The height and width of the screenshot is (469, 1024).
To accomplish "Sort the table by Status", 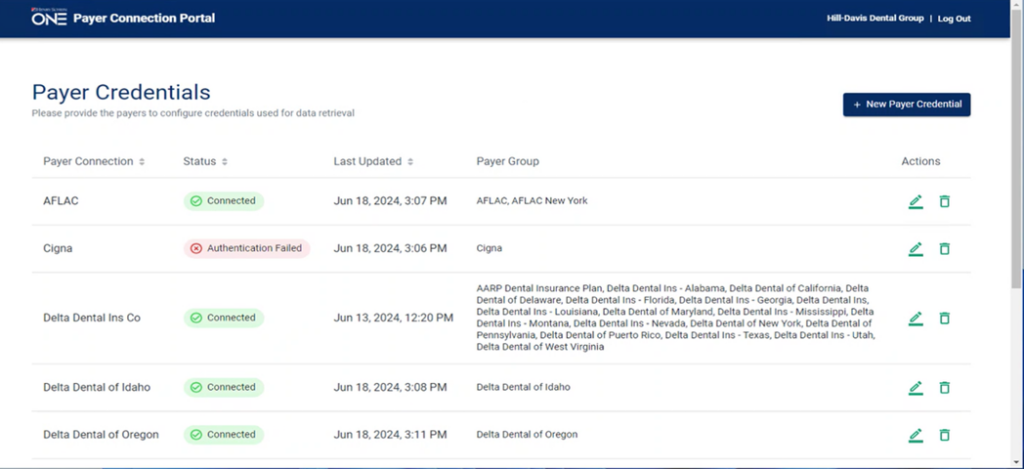I will coord(225,162).
